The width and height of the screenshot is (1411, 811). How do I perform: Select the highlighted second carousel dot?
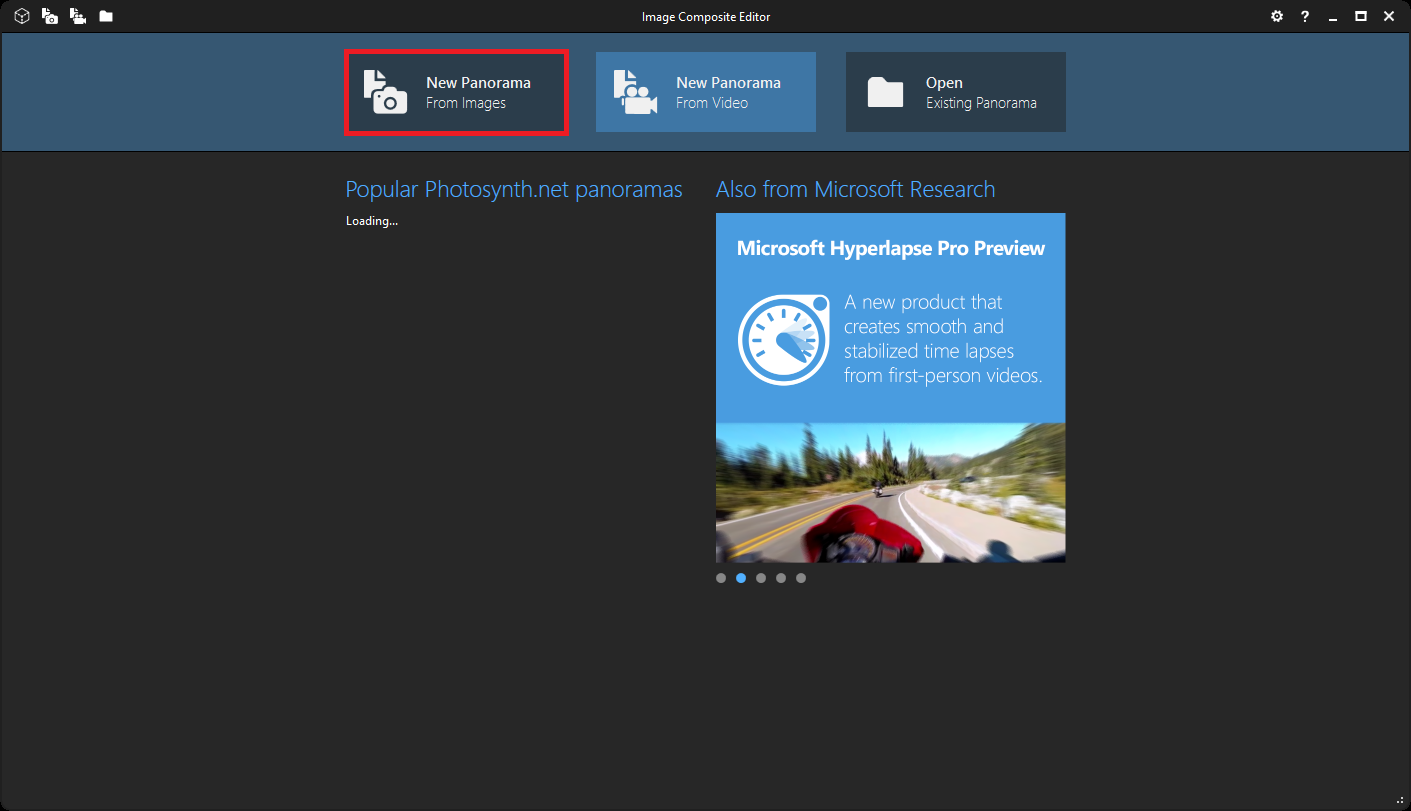(741, 578)
